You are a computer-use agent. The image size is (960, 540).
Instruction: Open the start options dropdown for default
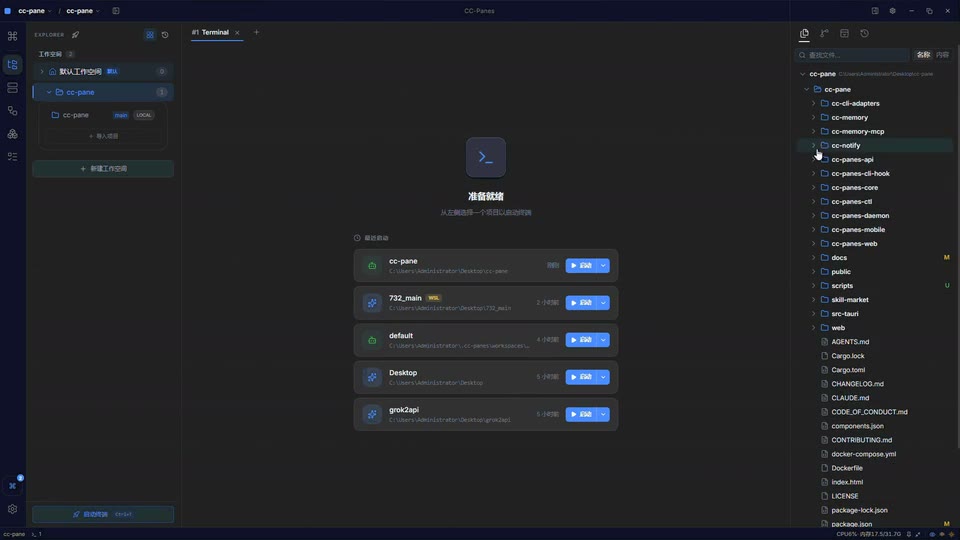pos(603,340)
